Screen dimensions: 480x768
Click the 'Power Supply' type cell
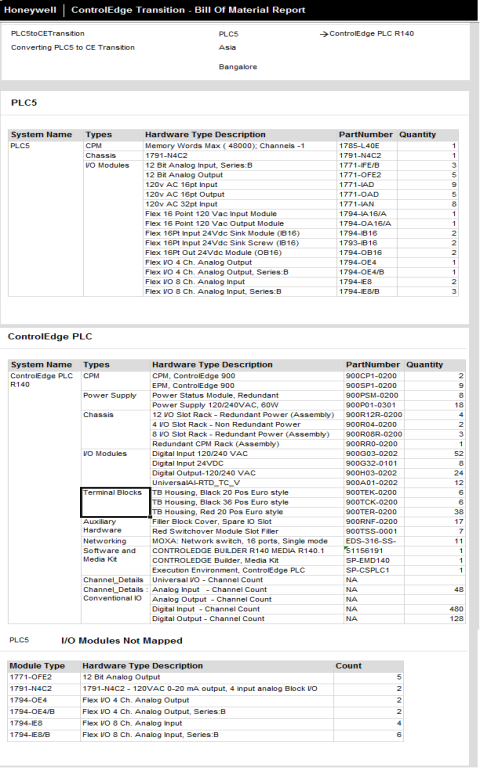pyautogui.click(x=110, y=395)
